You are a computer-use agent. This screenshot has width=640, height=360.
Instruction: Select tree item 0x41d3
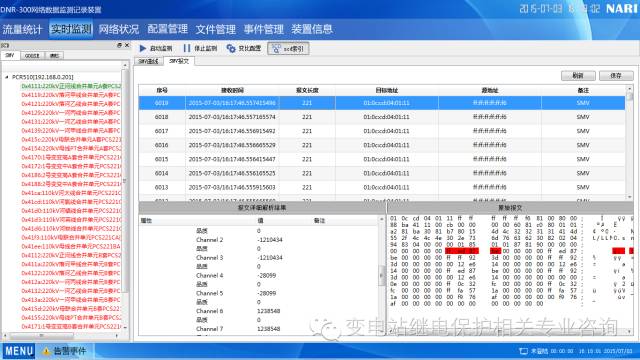click(71, 220)
